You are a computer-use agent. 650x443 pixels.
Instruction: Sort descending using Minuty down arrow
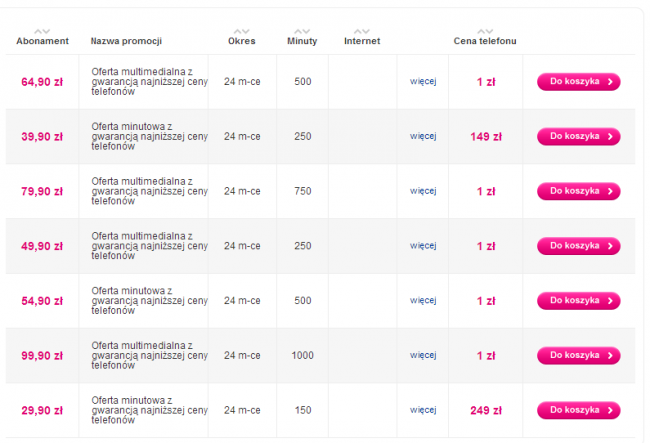click(x=306, y=31)
